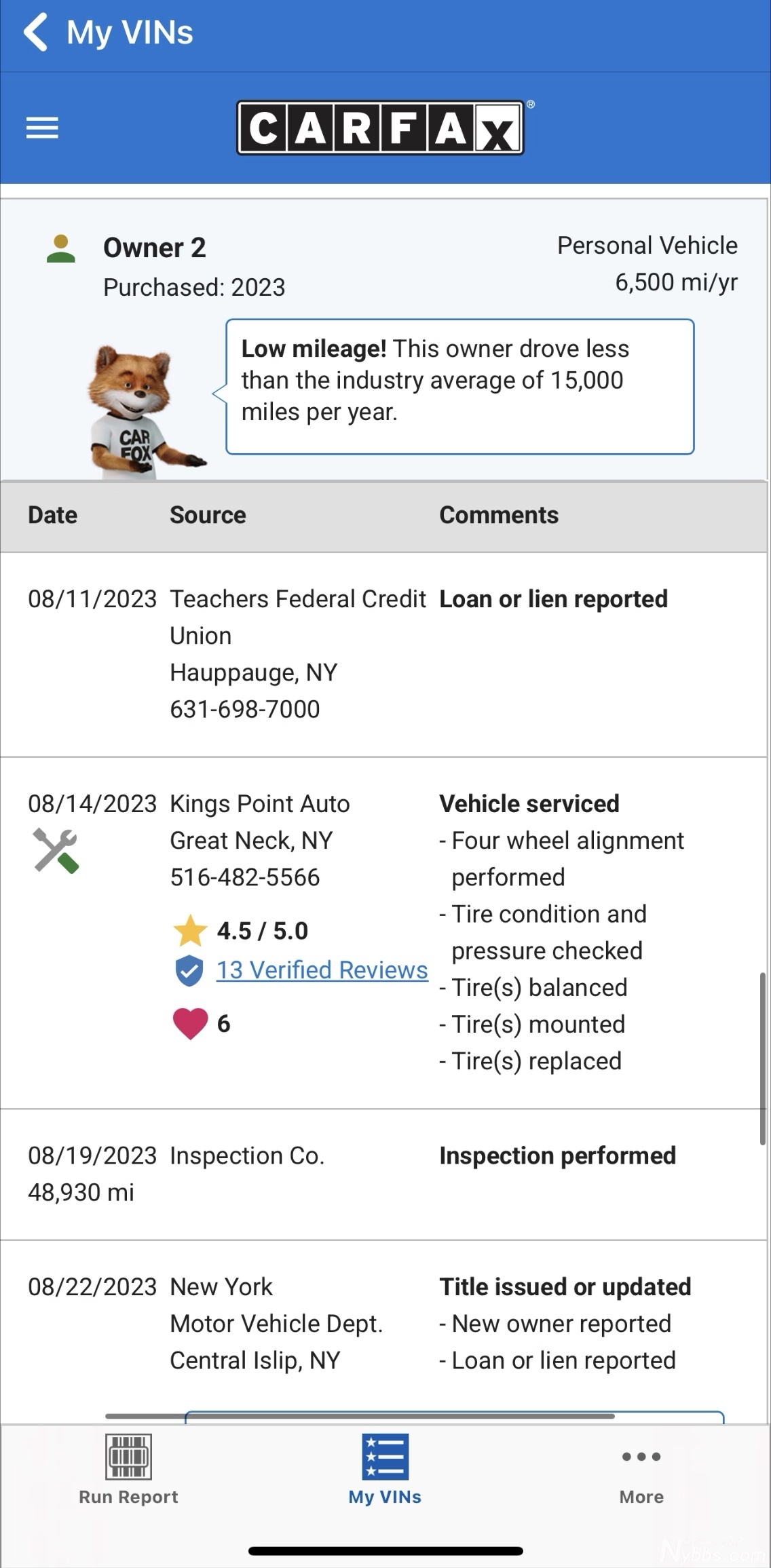Image resolution: width=771 pixels, height=1568 pixels.
Task: Tap the Comments column header
Action: (x=499, y=515)
